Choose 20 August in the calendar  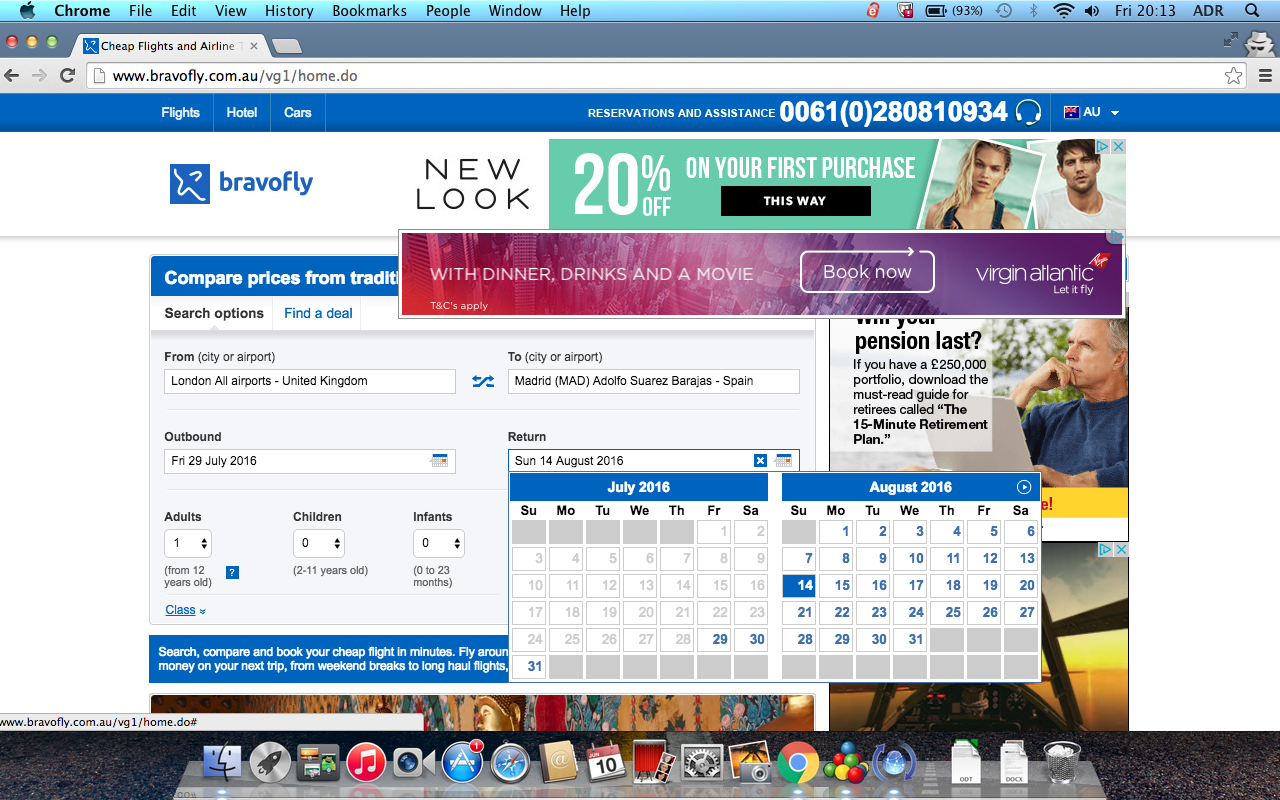point(1021,585)
